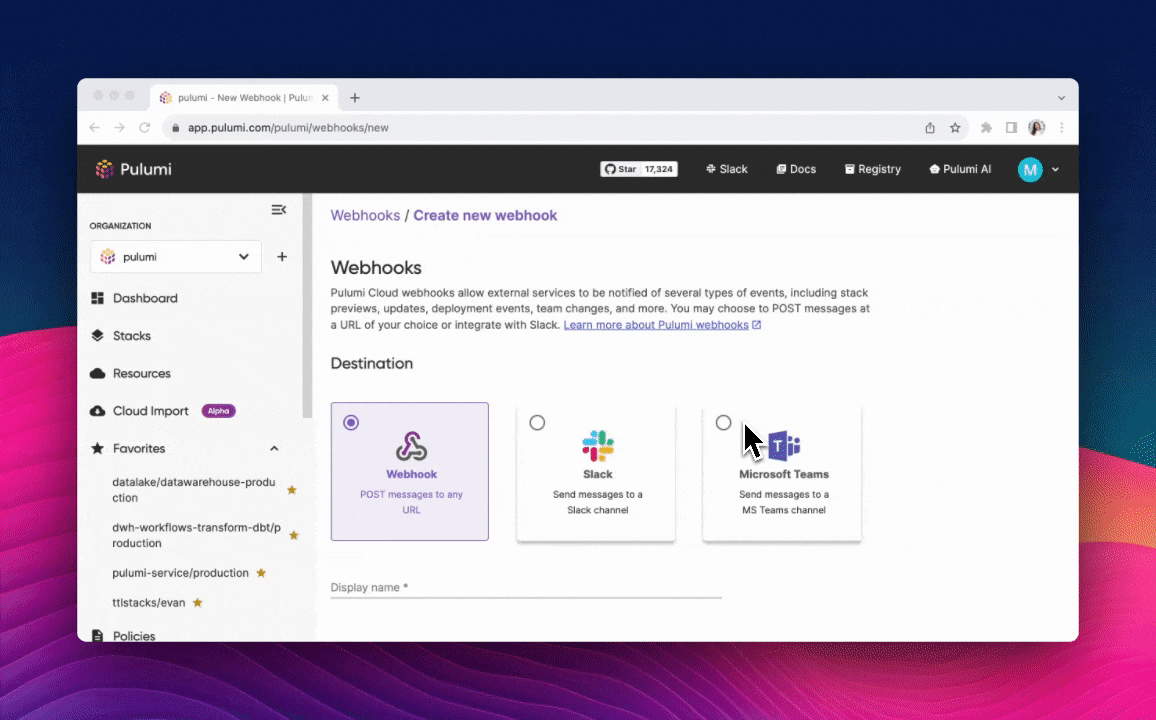Open the browser extensions puzzle icon
Viewport: 1156px width, 720px height.
[x=986, y=127]
